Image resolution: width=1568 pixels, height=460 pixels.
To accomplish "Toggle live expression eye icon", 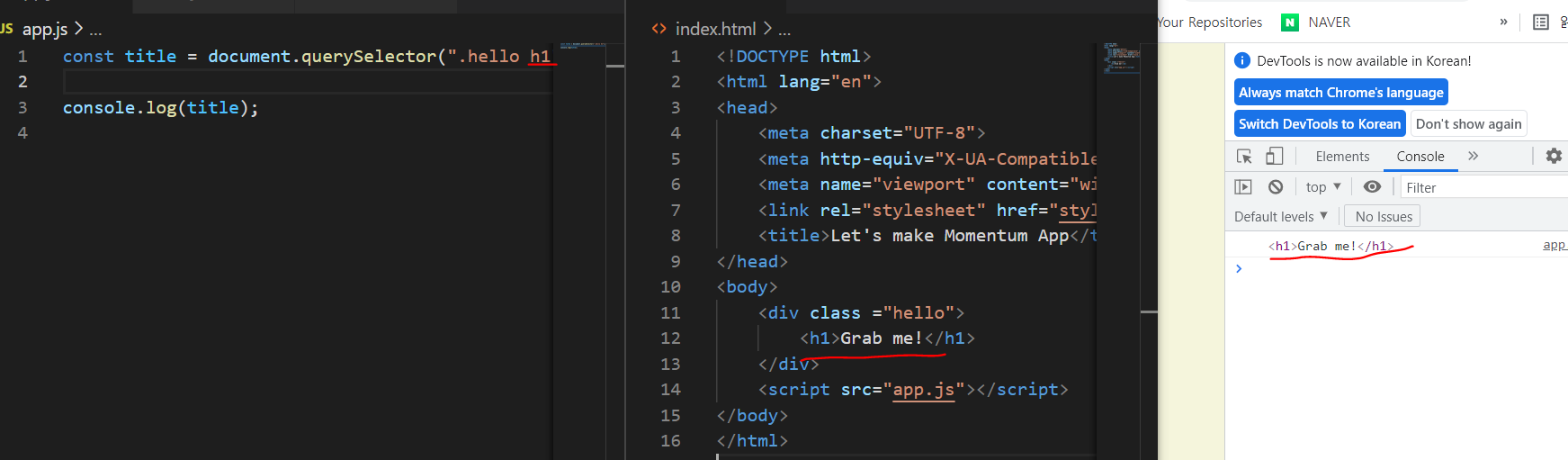I will [x=1372, y=187].
